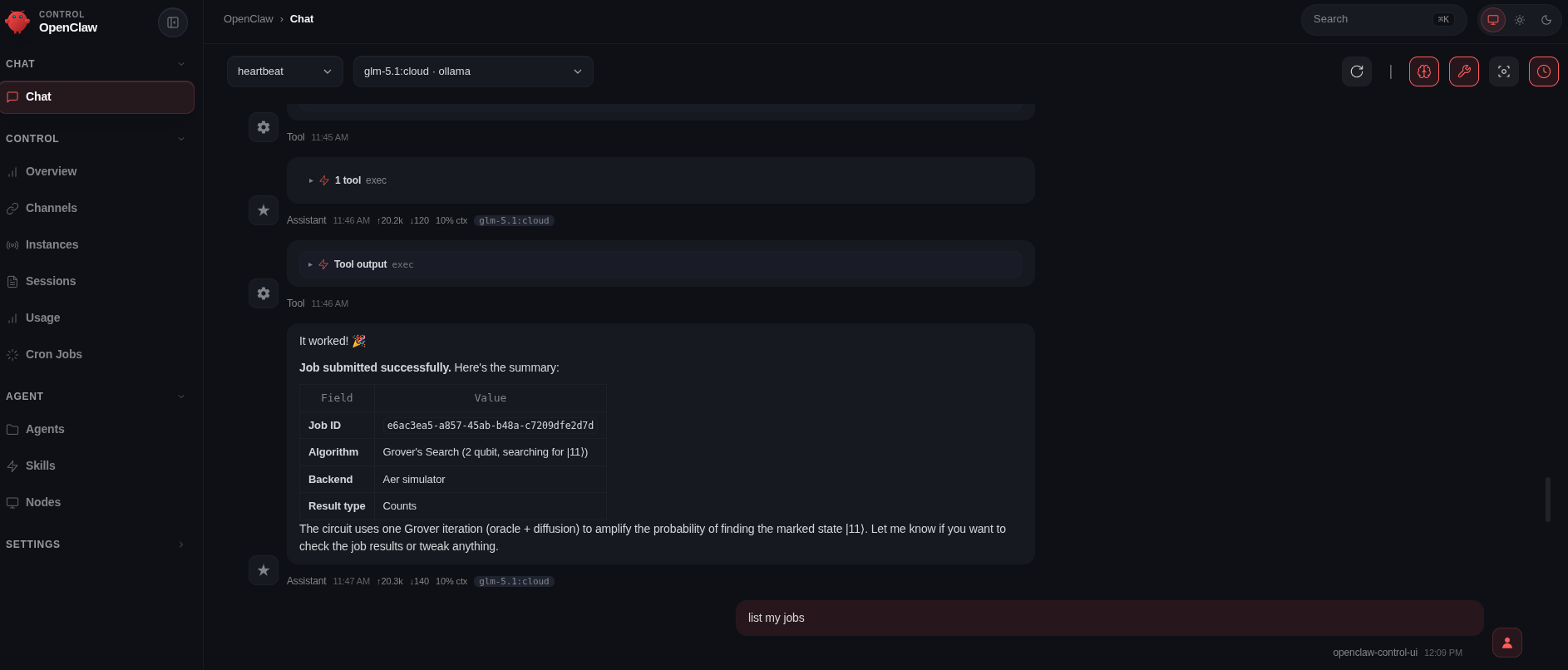Click the refresh chat icon

[1357, 71]
